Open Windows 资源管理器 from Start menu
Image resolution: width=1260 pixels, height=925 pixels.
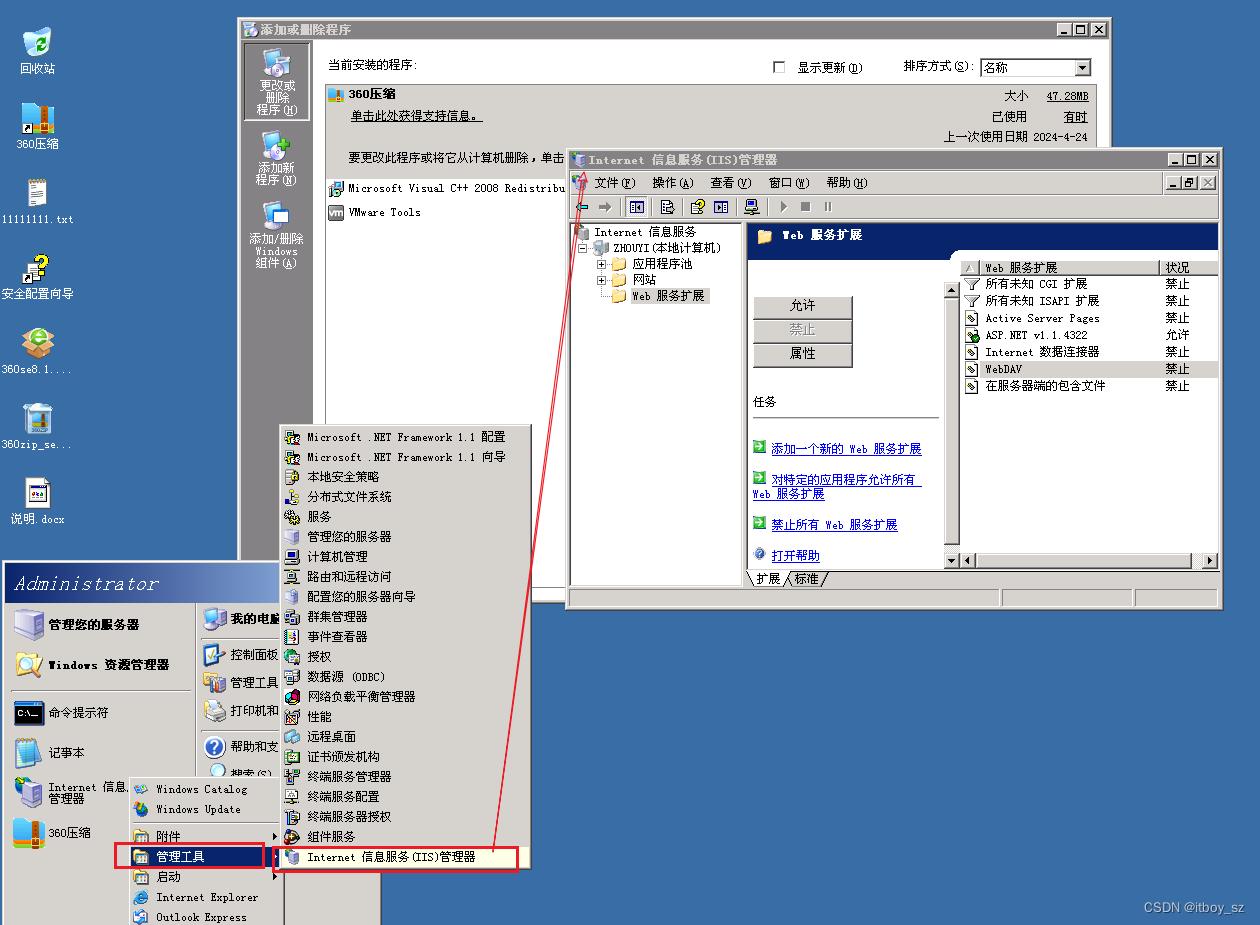(92, 665)
